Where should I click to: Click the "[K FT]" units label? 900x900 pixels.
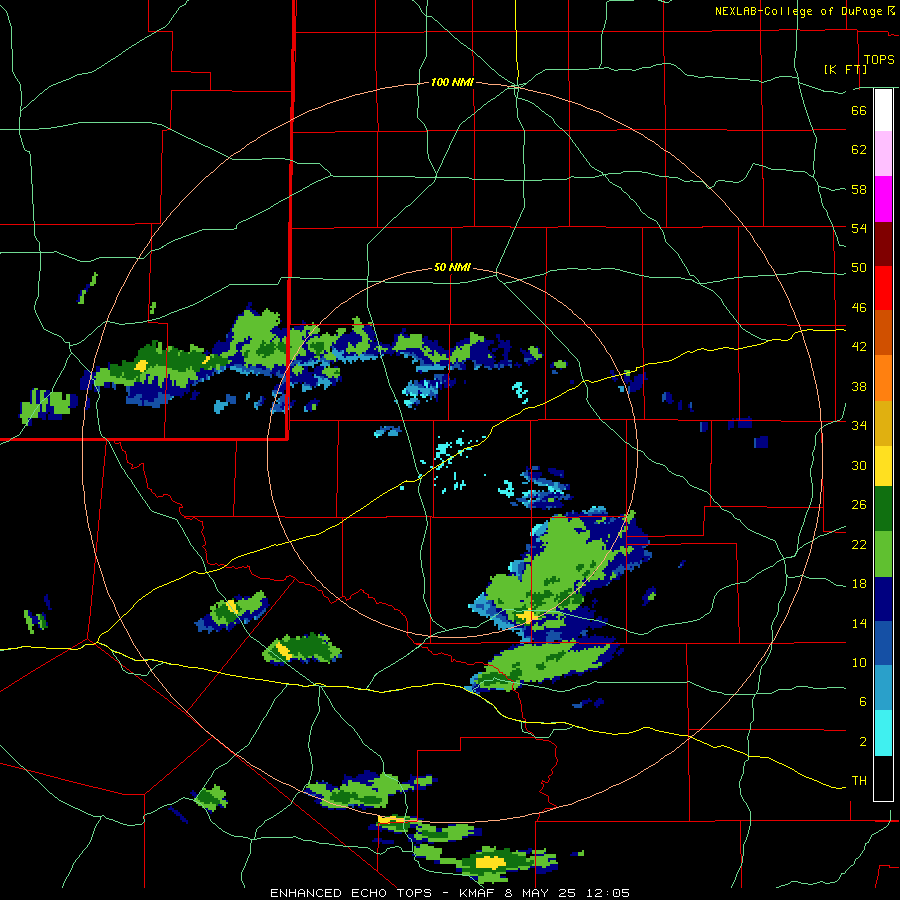point(845,69)
